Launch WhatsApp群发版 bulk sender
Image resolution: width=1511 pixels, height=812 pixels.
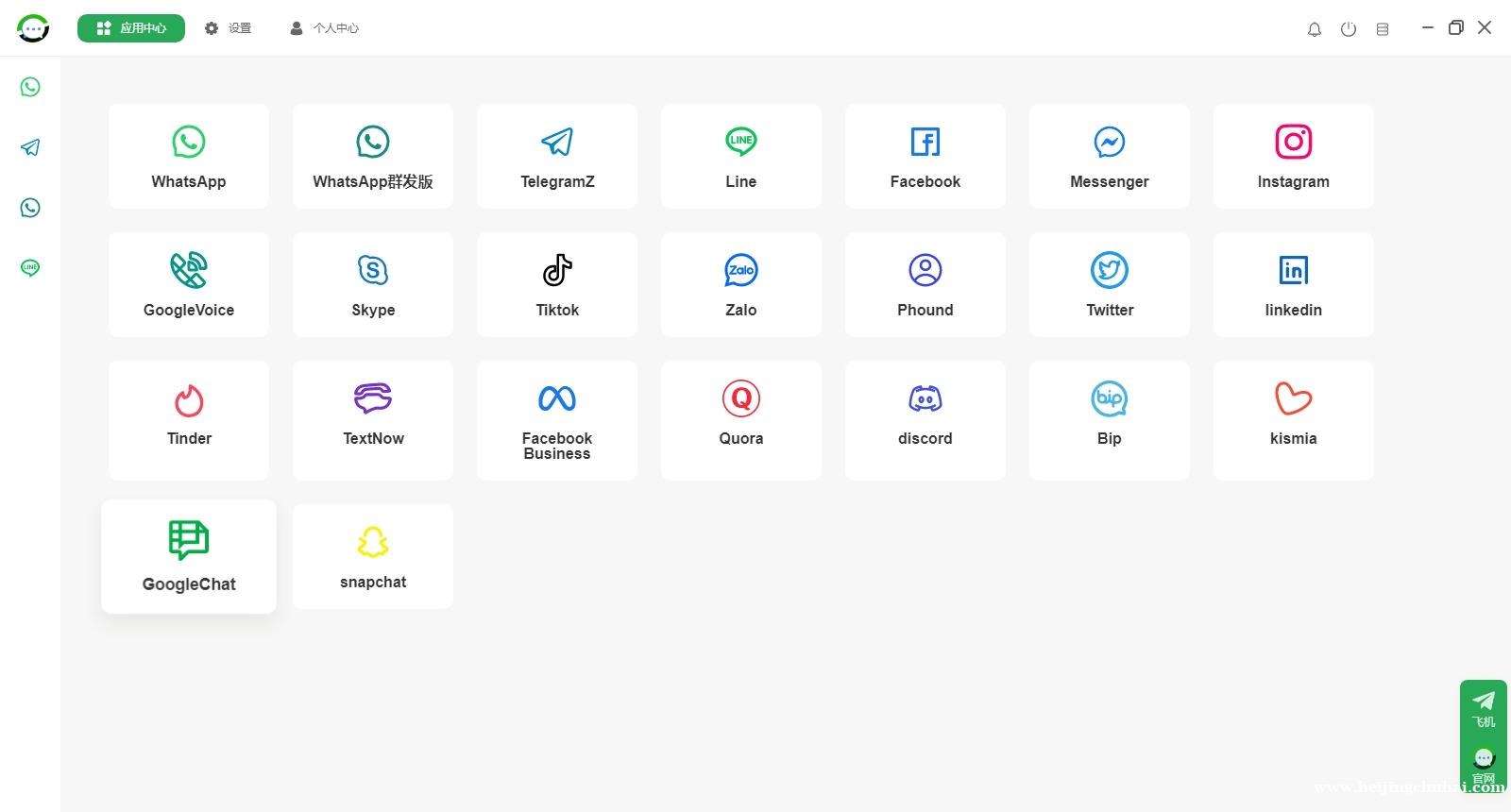373,156
